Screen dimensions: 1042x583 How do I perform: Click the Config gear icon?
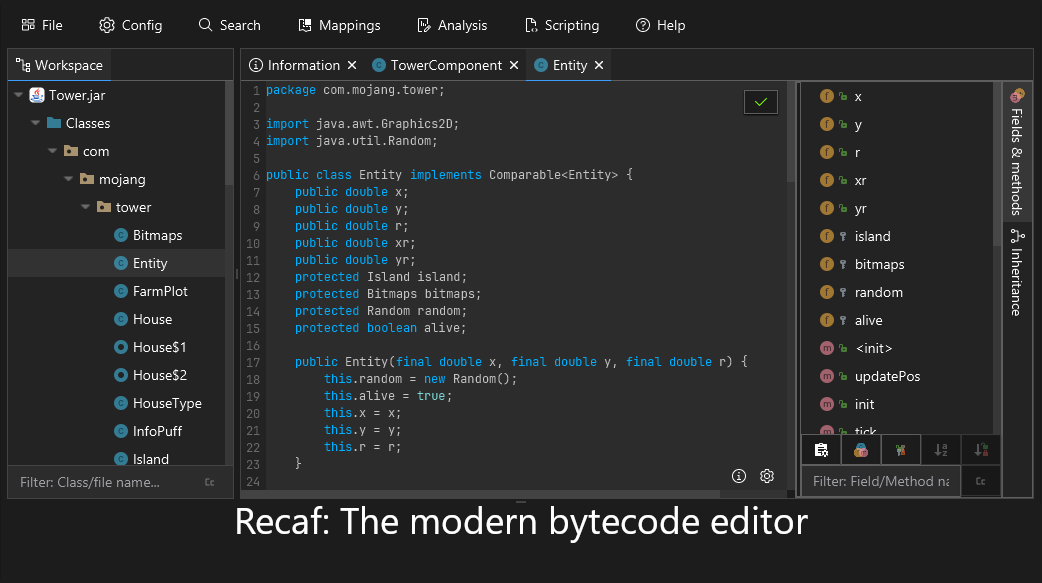107,25
